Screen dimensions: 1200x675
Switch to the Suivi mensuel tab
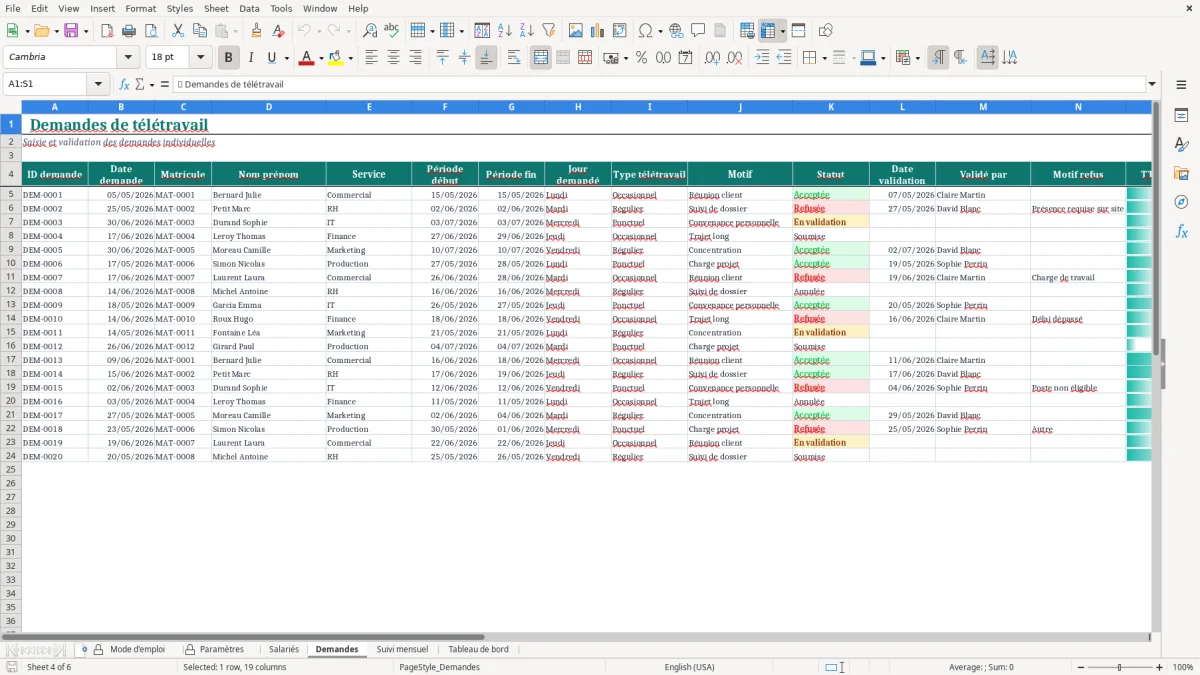tap(402, 650)
